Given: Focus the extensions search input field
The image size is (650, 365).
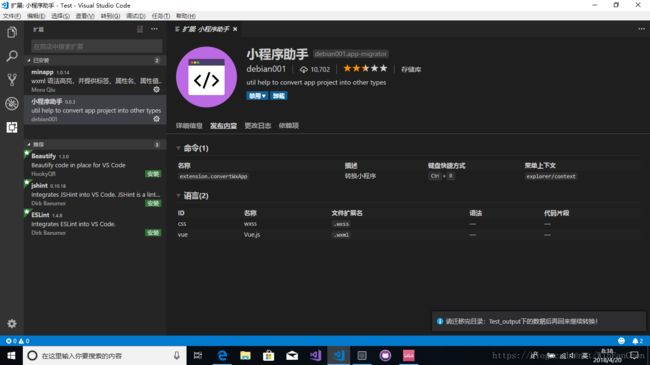Looking at the screenshot, I should click(x=97, y=46).
